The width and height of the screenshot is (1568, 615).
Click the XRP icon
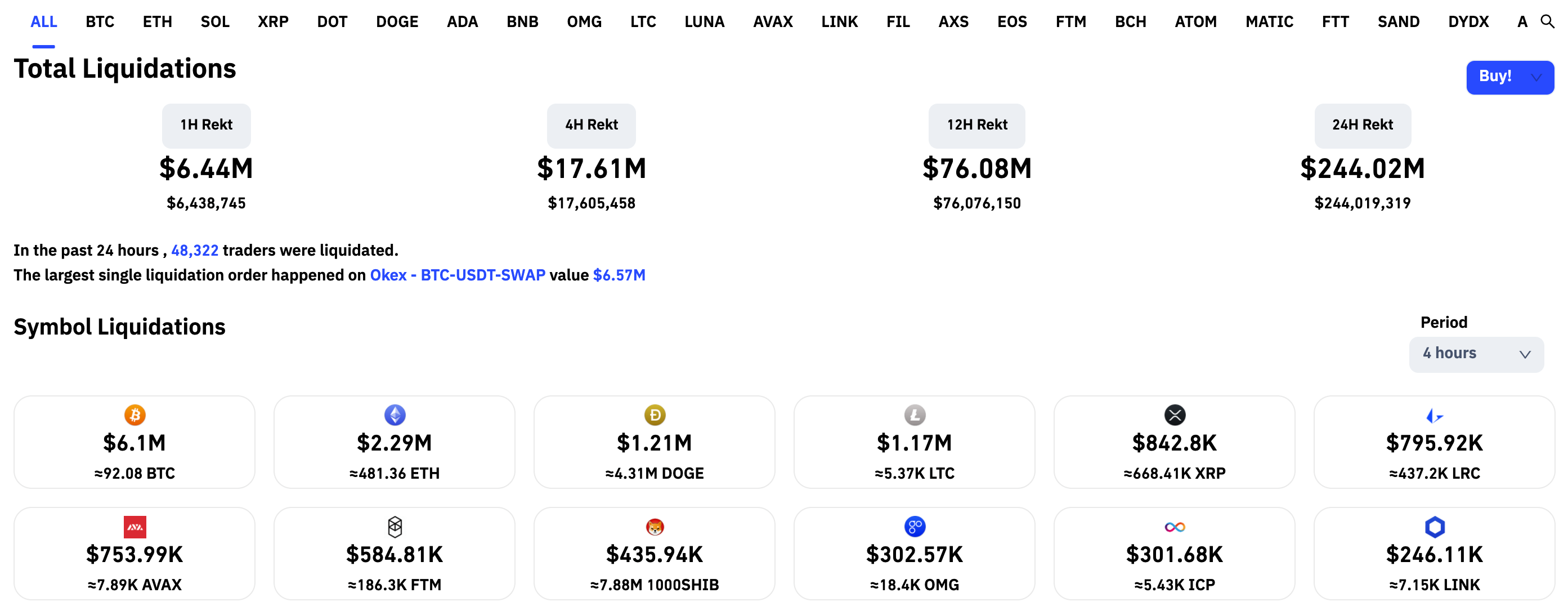tap(1174, 415)
